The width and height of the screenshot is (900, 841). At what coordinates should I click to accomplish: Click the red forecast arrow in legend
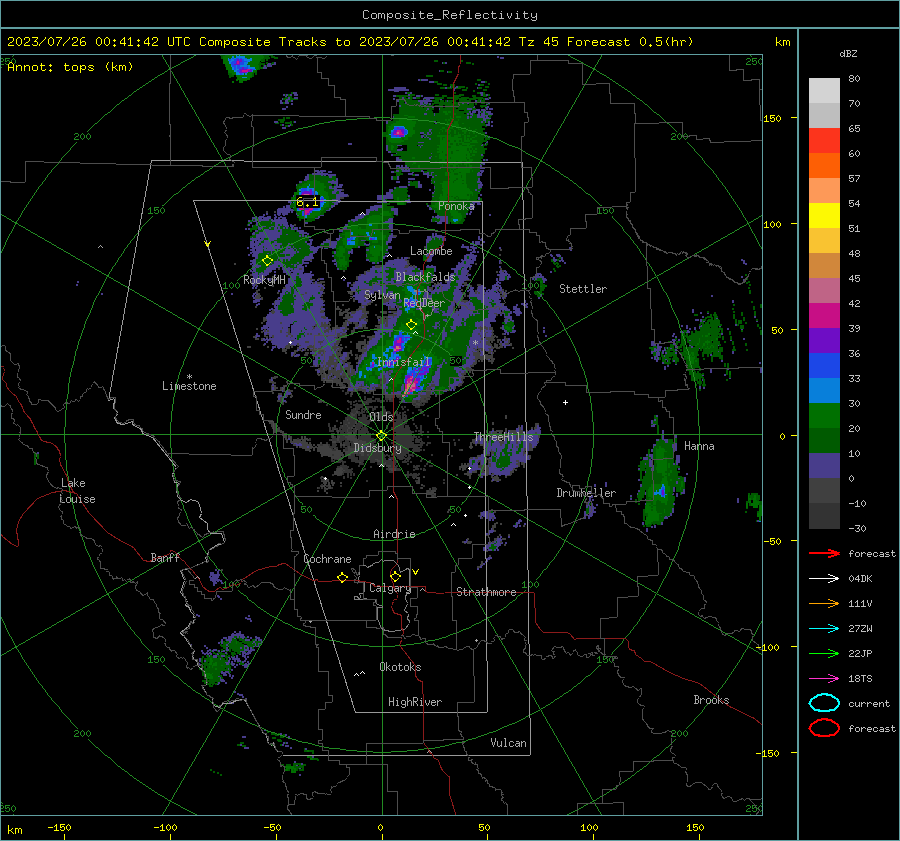tap(824, 553)
